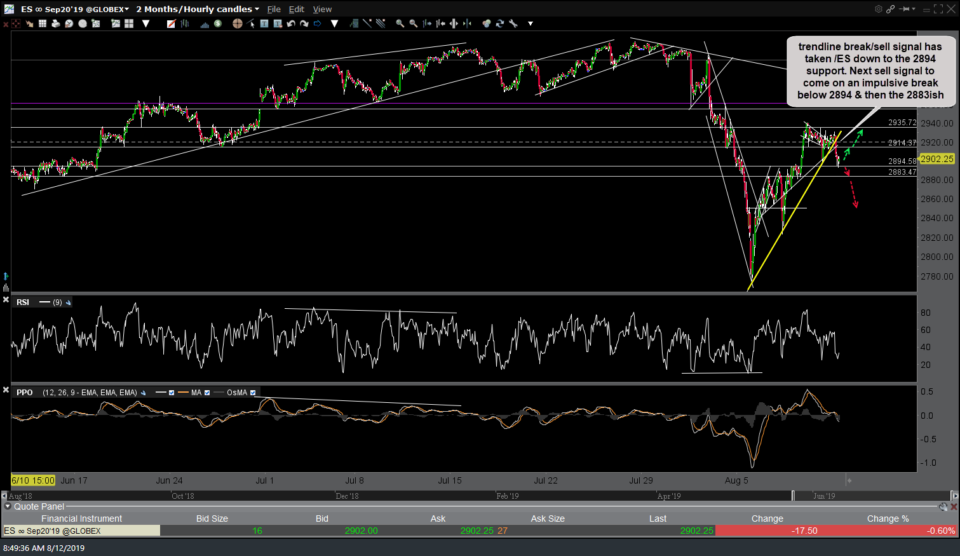The image size is (960, 556).
Task: Click the Bid Size column header
Action: pyautogui.click(x=212, y=519)
